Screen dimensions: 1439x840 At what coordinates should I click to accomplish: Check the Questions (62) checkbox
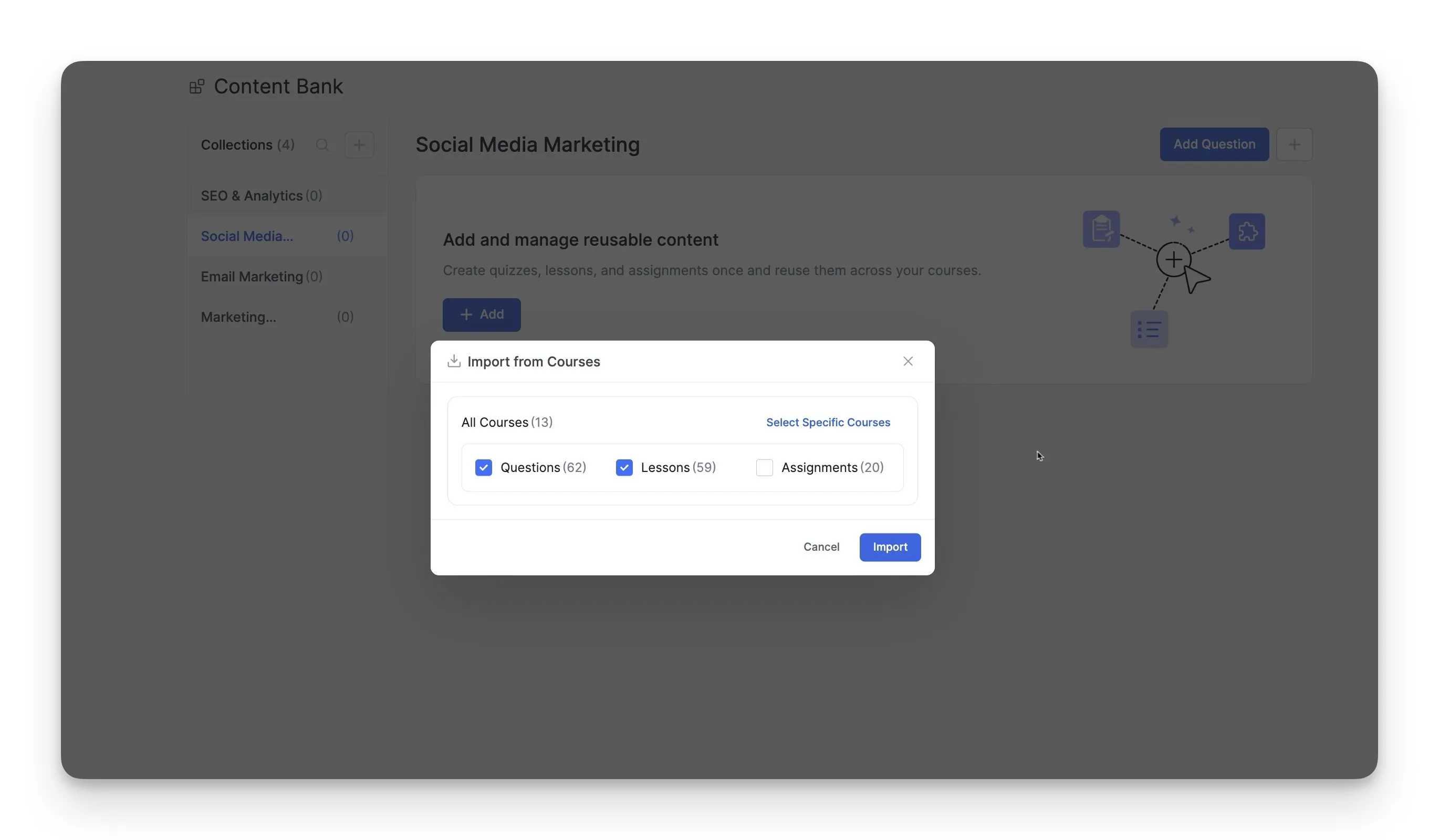point(483,467)
